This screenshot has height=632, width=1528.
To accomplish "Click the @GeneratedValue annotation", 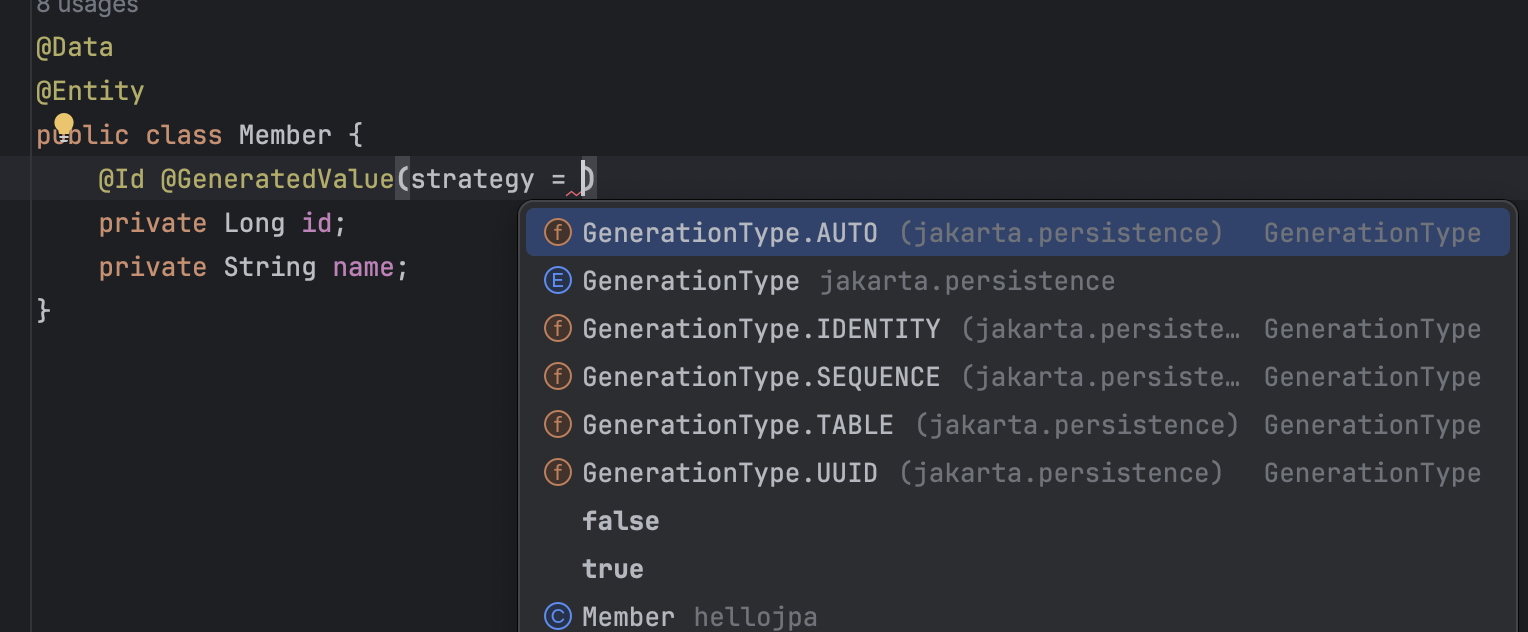I will click(x=277, y=179).
